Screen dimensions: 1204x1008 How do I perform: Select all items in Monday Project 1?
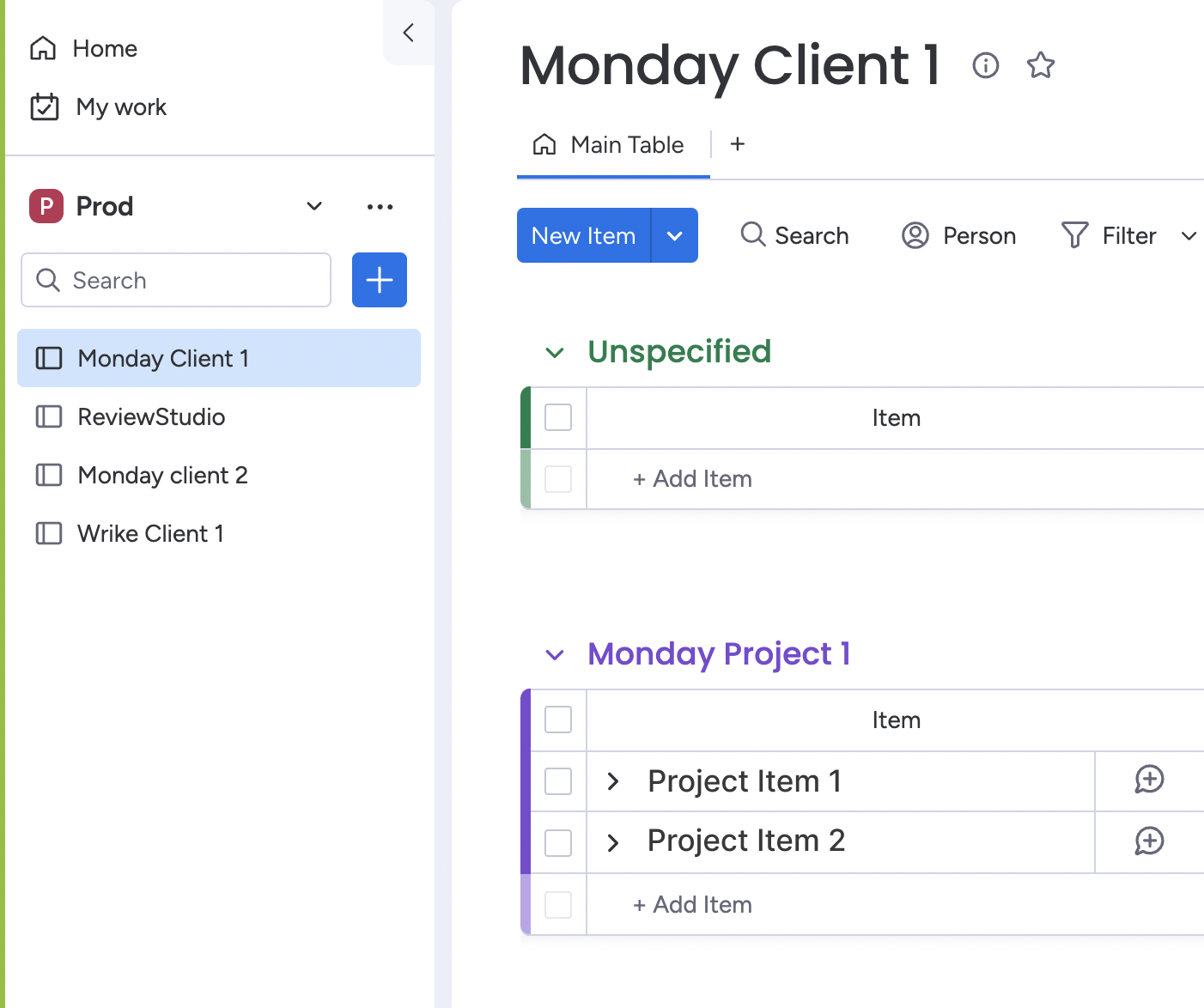click(x=558, y=720)
